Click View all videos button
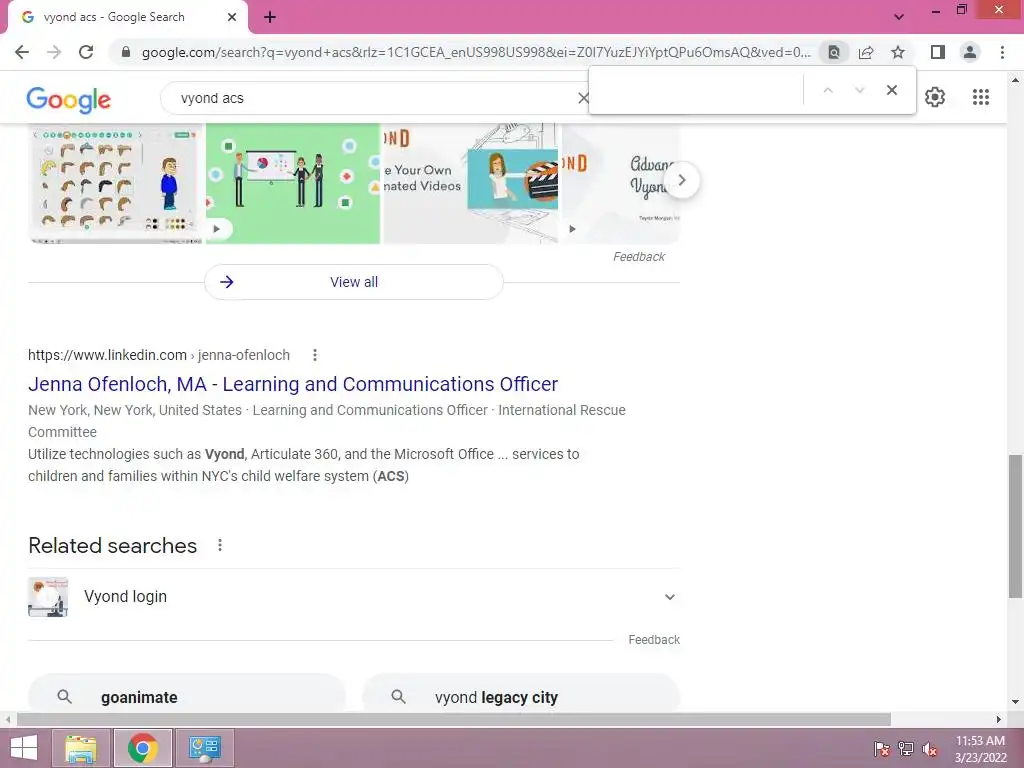 coord(354,282)
